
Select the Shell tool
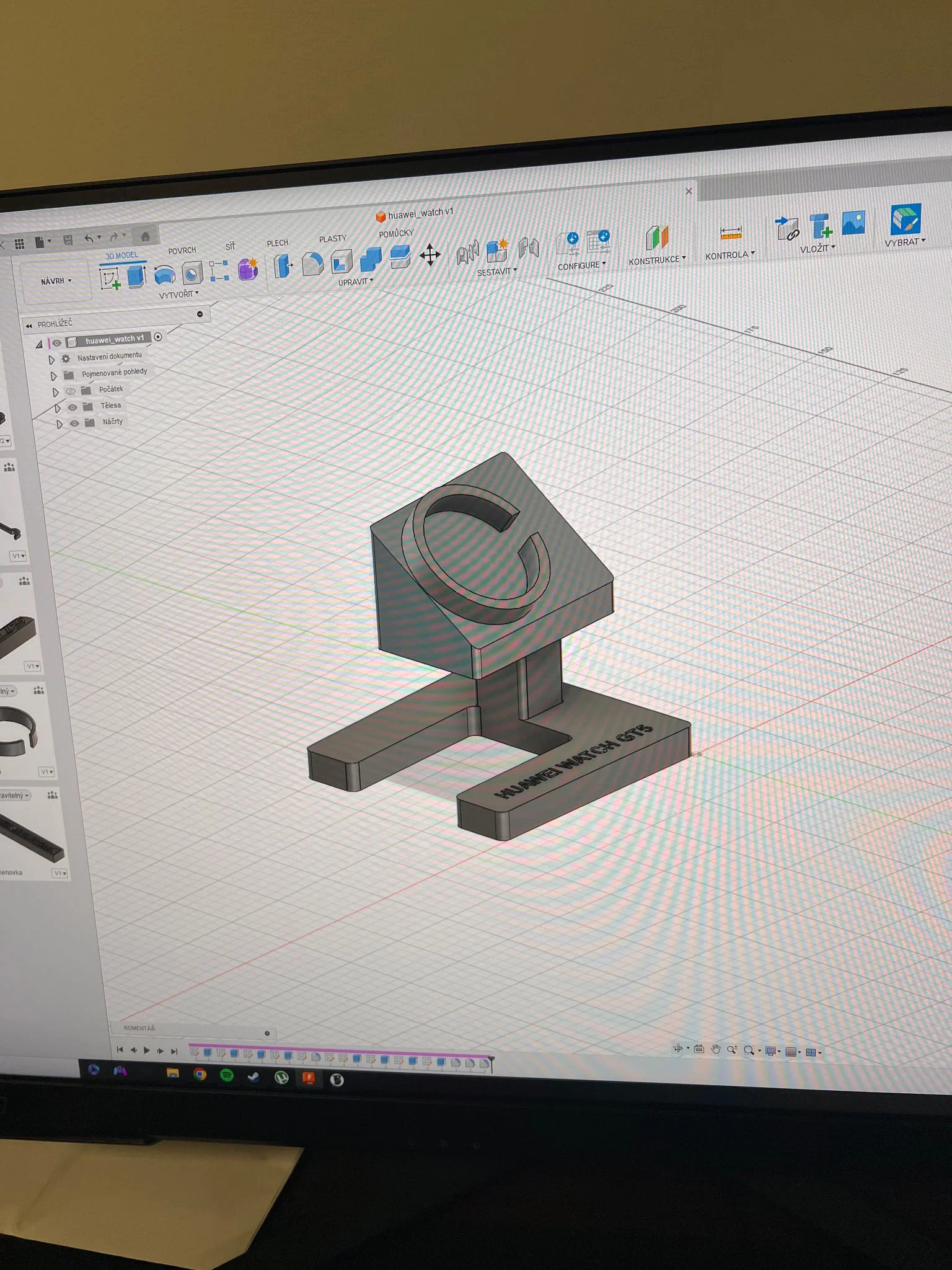(x=341, y=262)
